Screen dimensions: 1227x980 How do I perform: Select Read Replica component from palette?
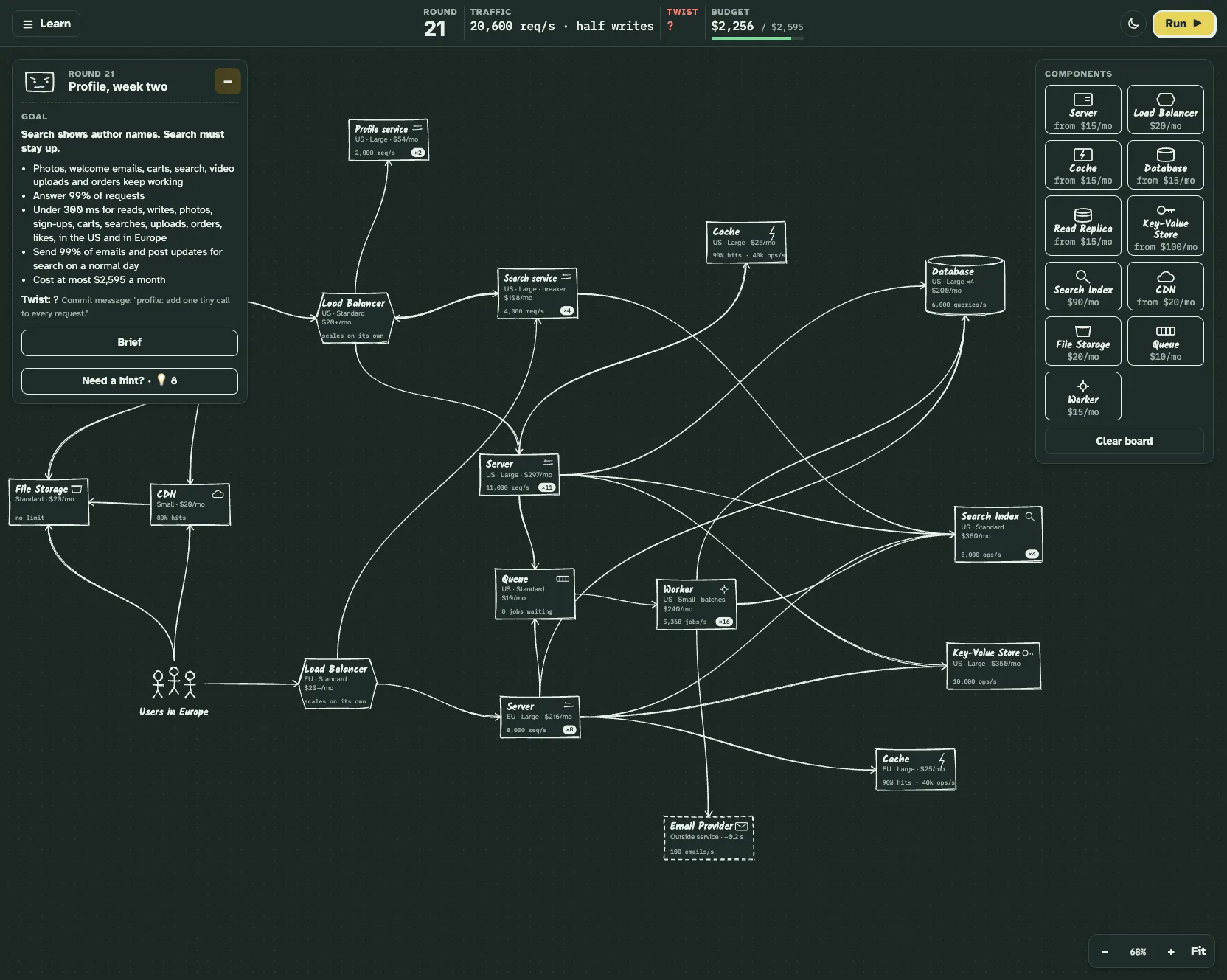pyautogui.click(x=1082, y=226)
